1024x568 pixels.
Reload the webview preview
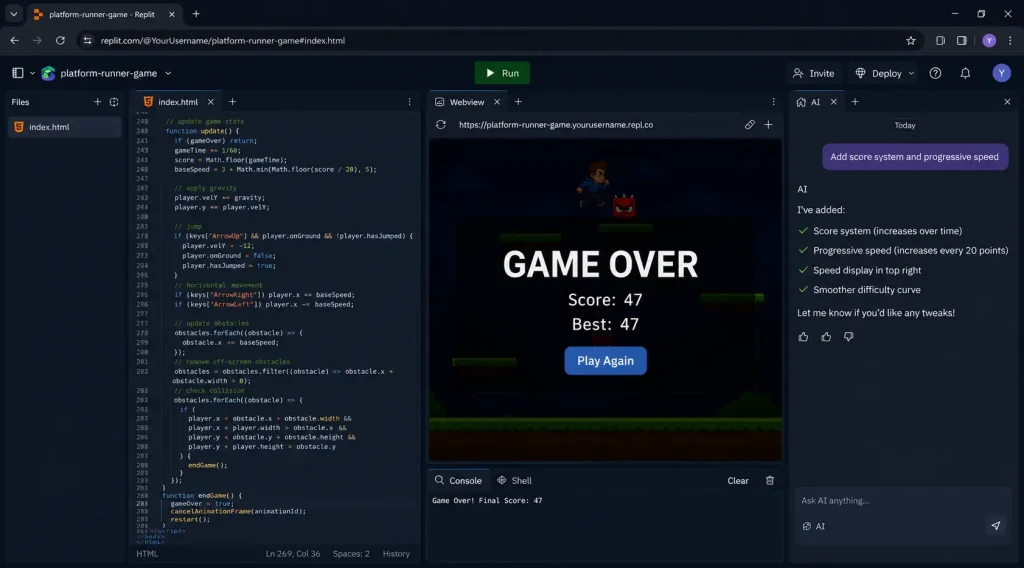click(x=441, y=125)
